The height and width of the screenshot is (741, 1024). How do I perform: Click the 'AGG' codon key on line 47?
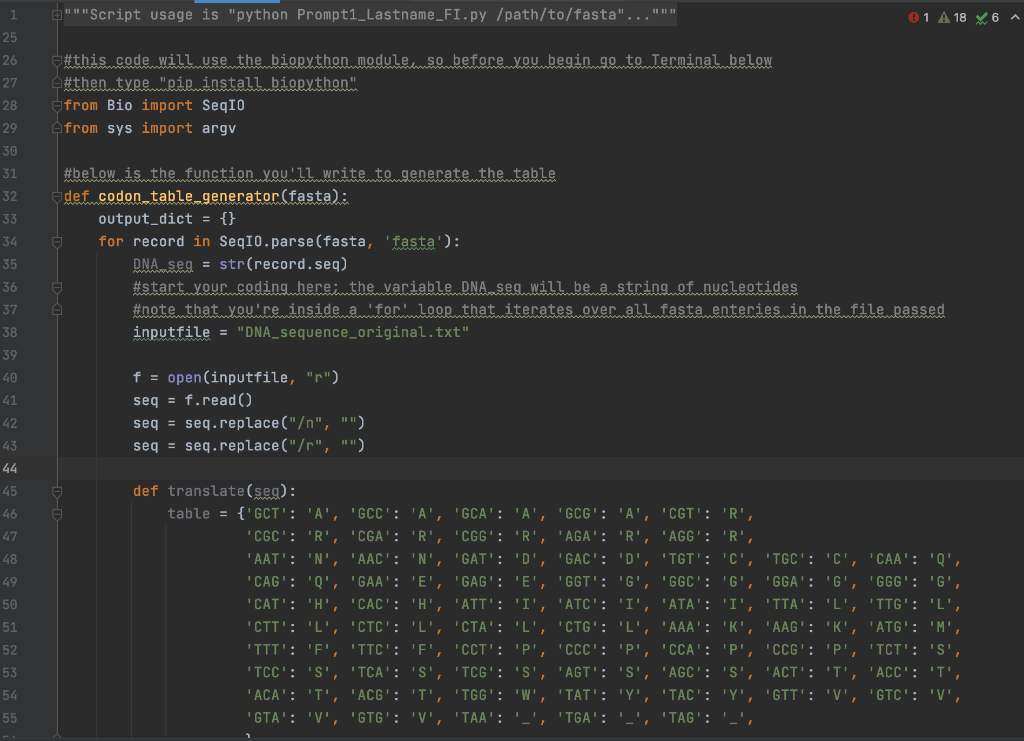click(x=682, y=537)
